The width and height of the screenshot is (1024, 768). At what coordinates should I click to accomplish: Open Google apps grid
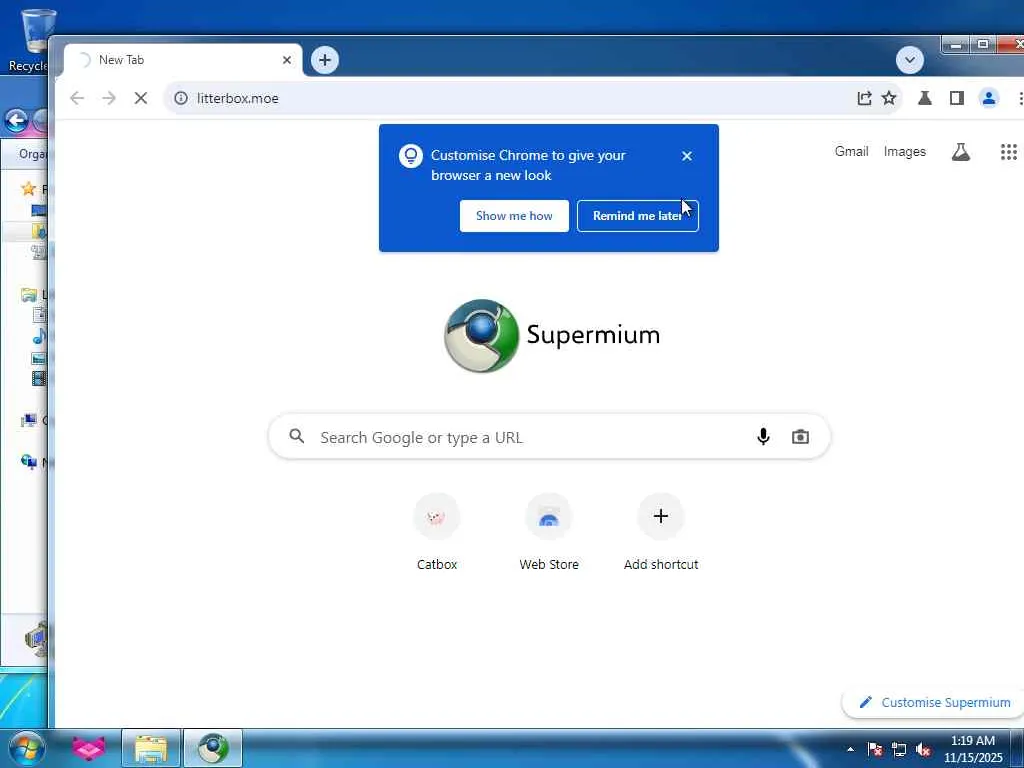click(x=1008, y=152)
